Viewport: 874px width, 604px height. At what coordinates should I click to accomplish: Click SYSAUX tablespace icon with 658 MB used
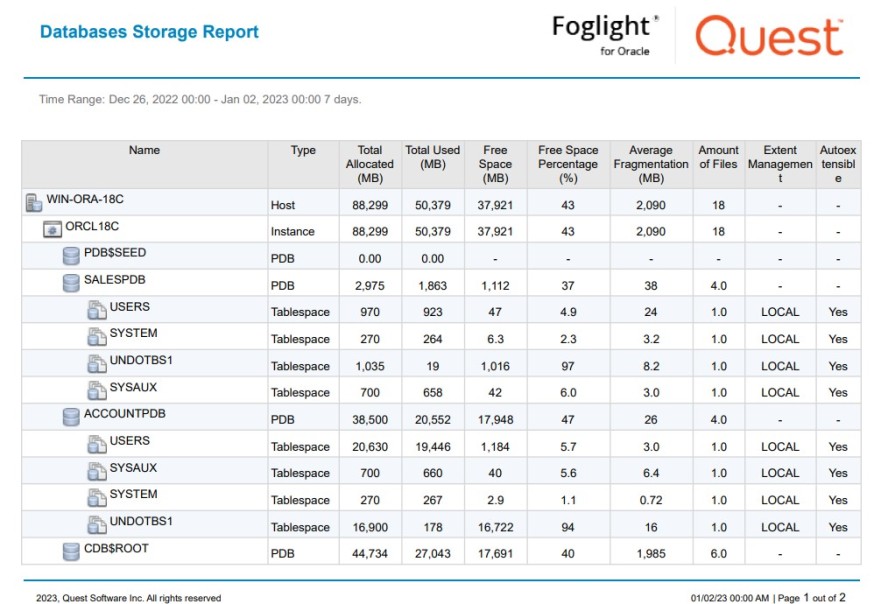[x=97, y=391]
